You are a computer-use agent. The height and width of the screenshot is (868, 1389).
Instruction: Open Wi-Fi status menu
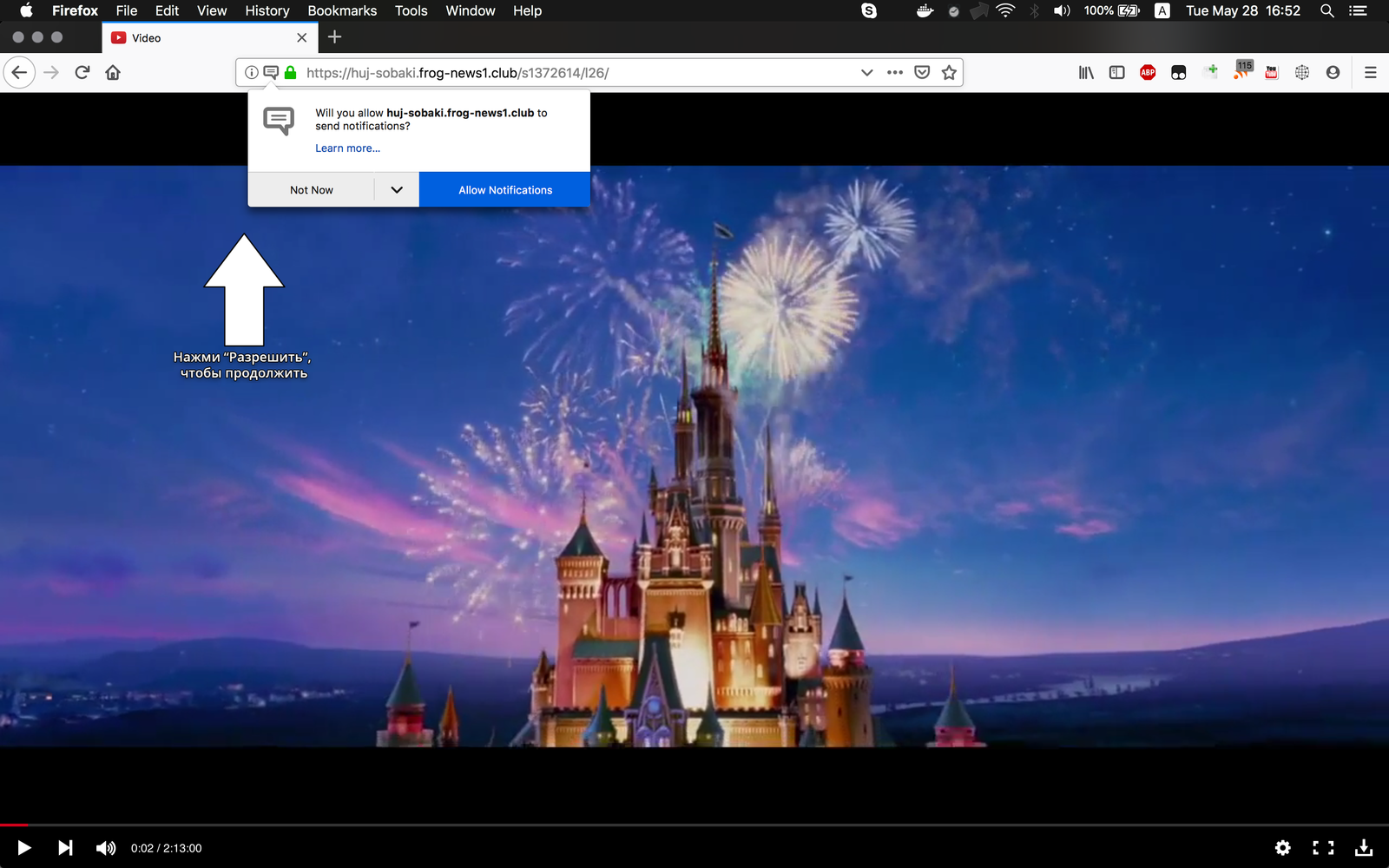[1005, 10]
